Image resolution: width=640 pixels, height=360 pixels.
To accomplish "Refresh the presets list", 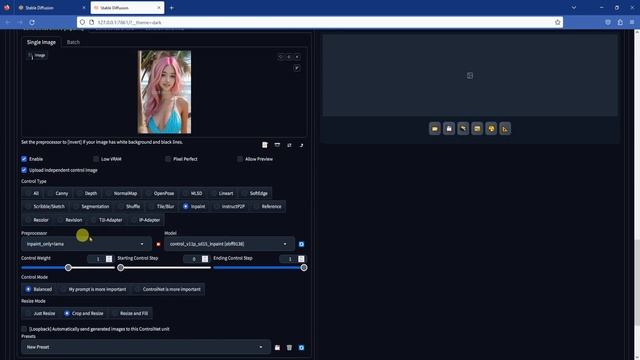I will point(301,347).
